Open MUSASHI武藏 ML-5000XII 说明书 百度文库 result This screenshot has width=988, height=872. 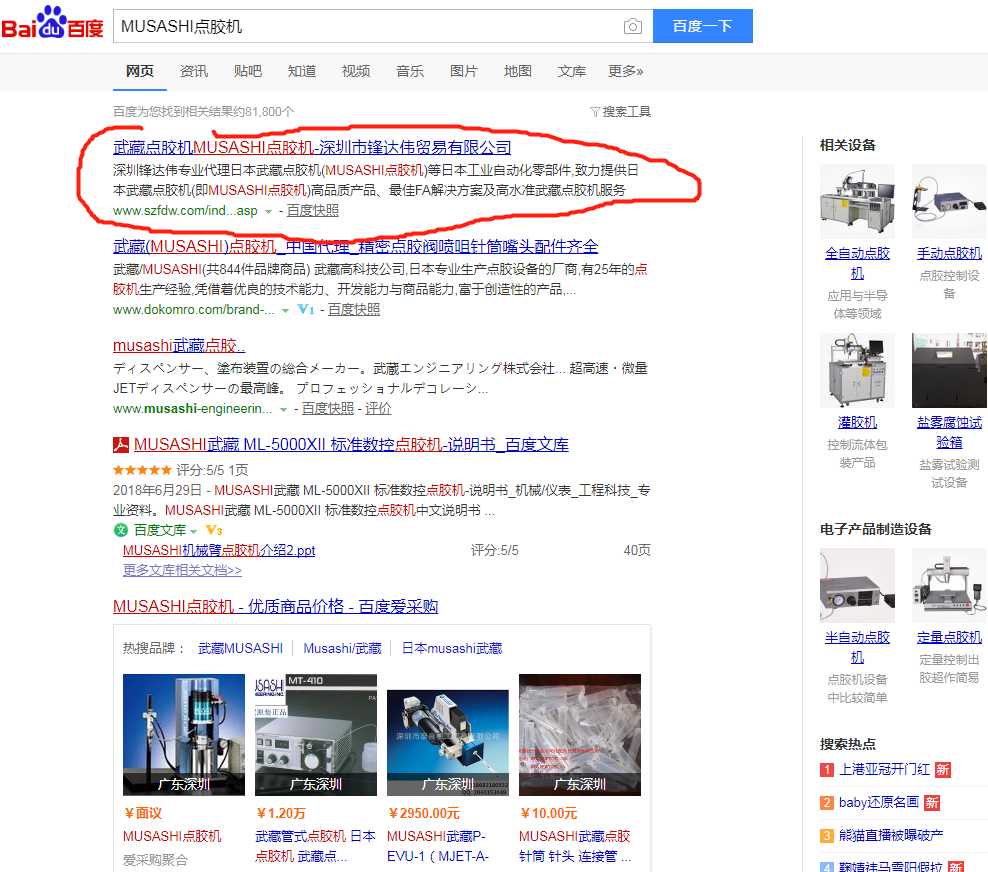[x=351, y=445]
